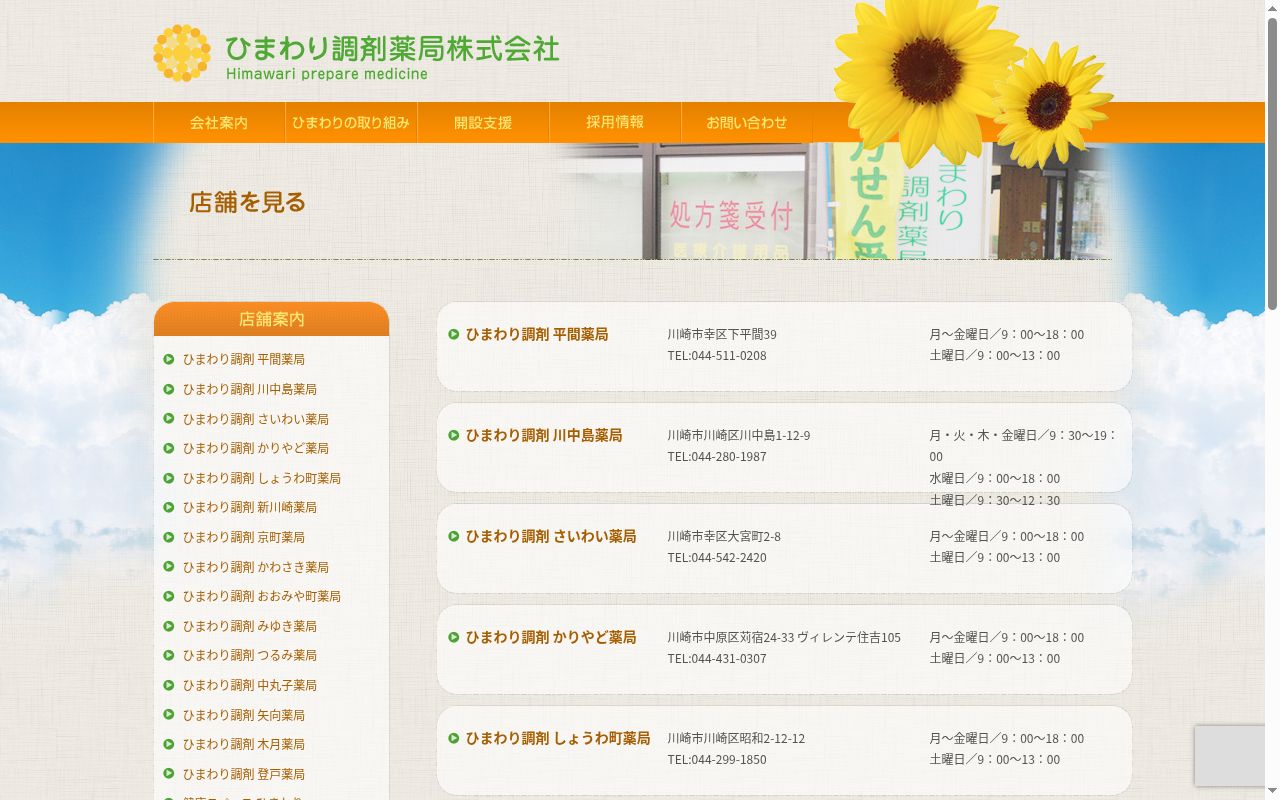Open the ひまわりの取り組み menu item

351,122
